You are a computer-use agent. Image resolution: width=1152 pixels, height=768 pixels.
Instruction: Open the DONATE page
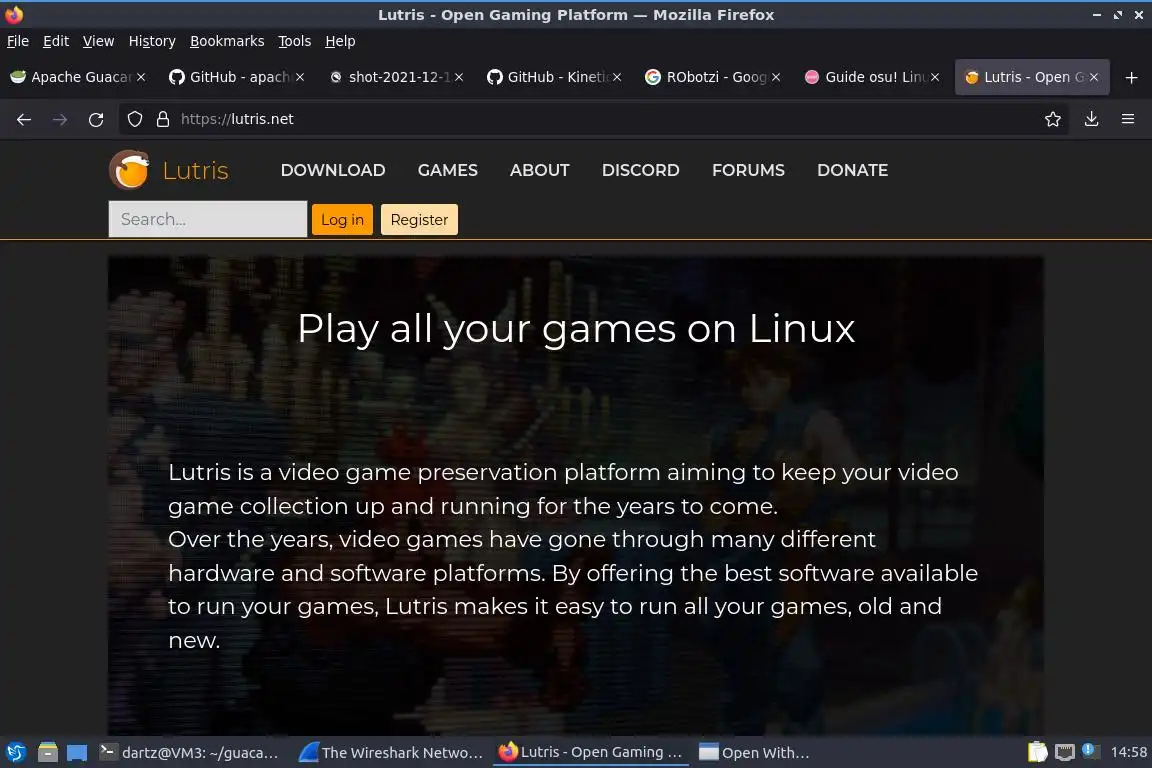pos(852,171)
